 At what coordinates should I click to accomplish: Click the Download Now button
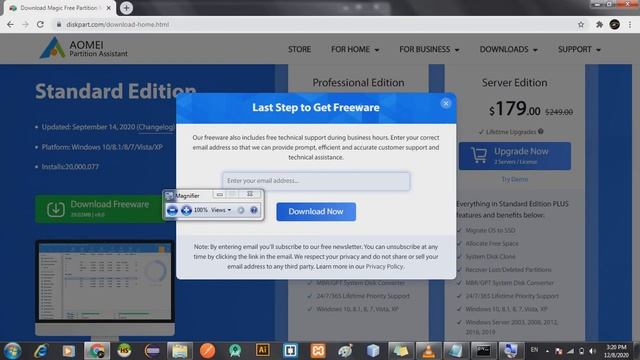tap(316, 211)
